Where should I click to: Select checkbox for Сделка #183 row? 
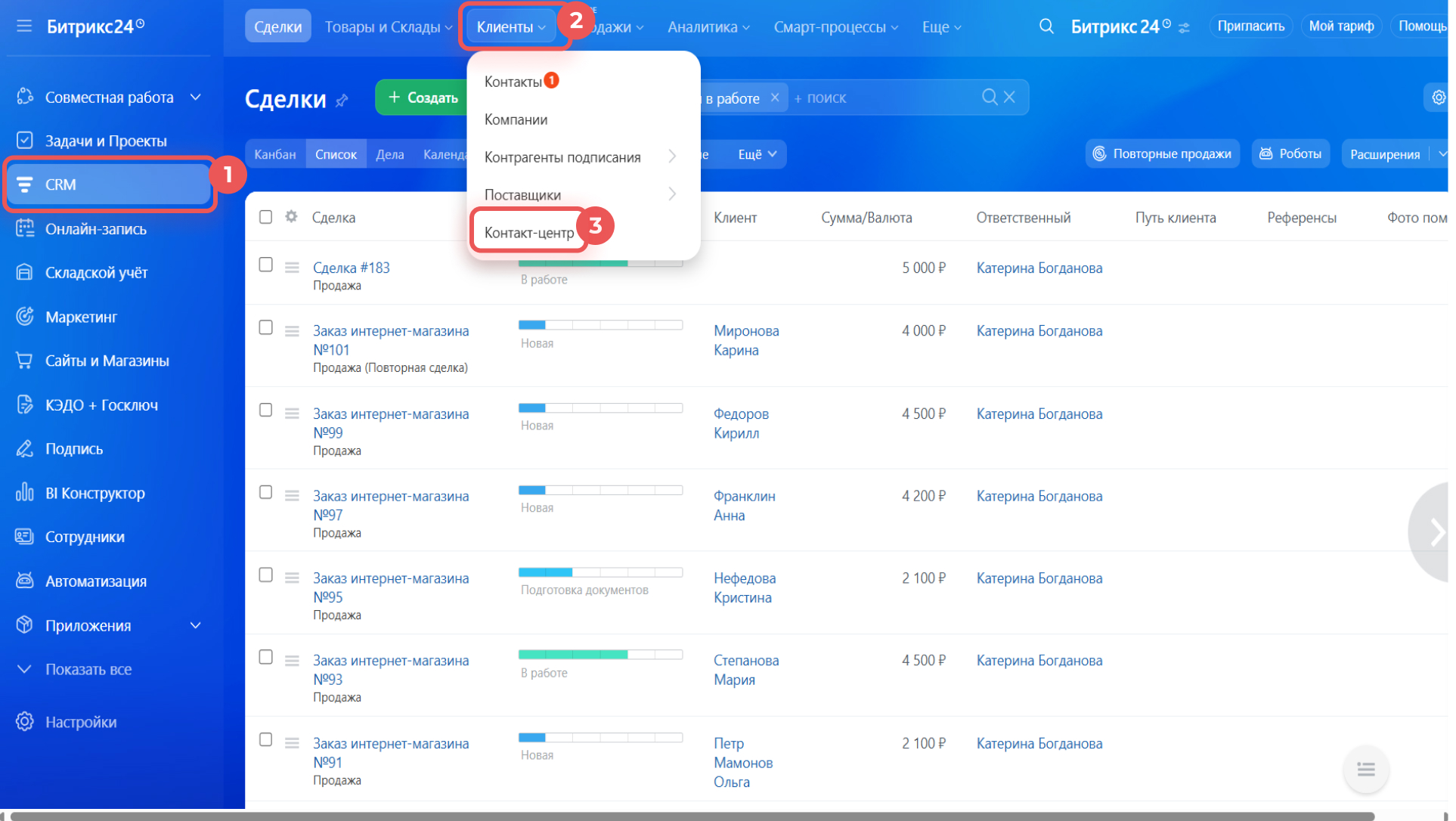pyautogui.click(x=265, y=265)
